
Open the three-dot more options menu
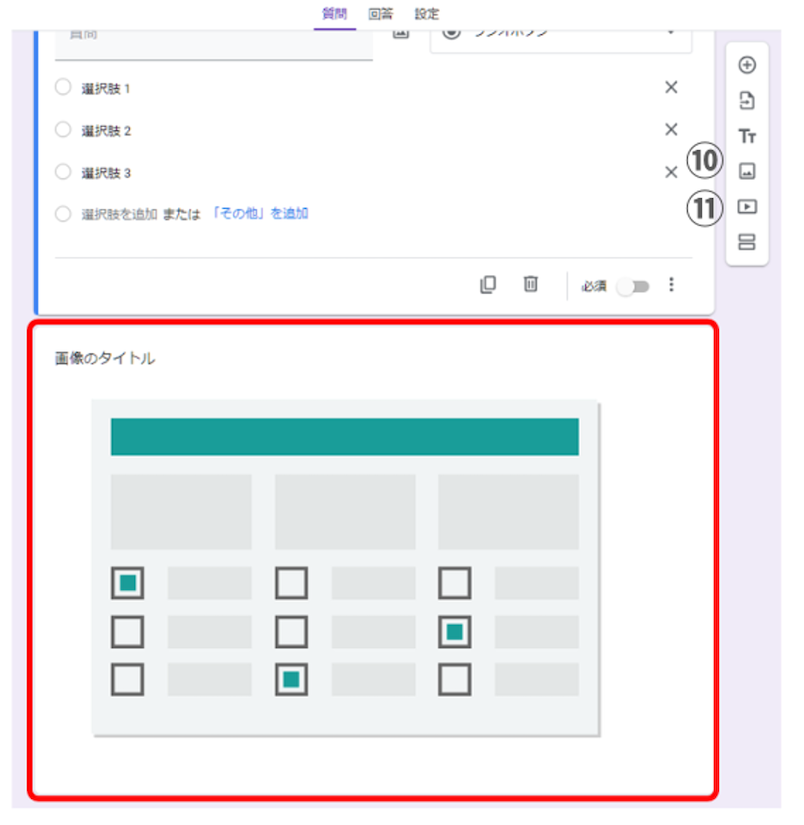[671, 285]
